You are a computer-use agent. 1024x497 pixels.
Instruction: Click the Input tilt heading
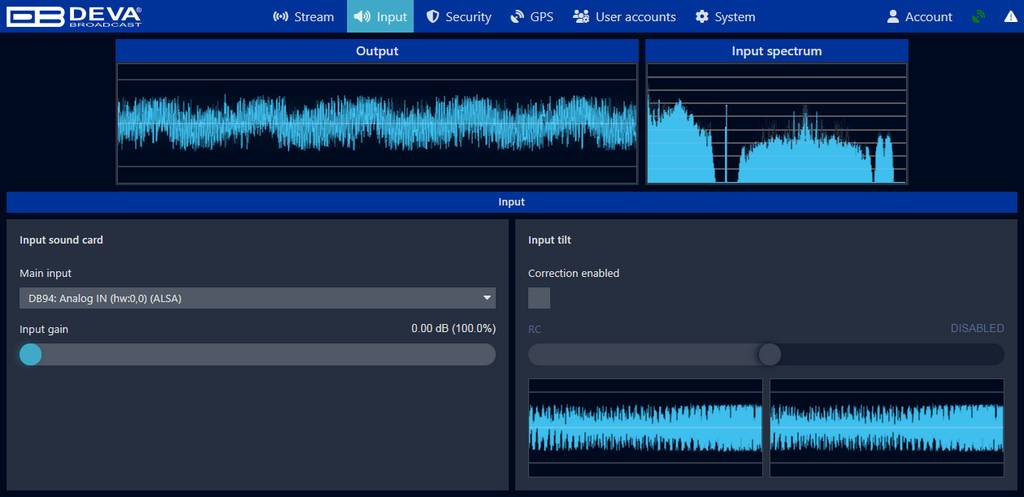pyautogui.click(x=550, y=240)
